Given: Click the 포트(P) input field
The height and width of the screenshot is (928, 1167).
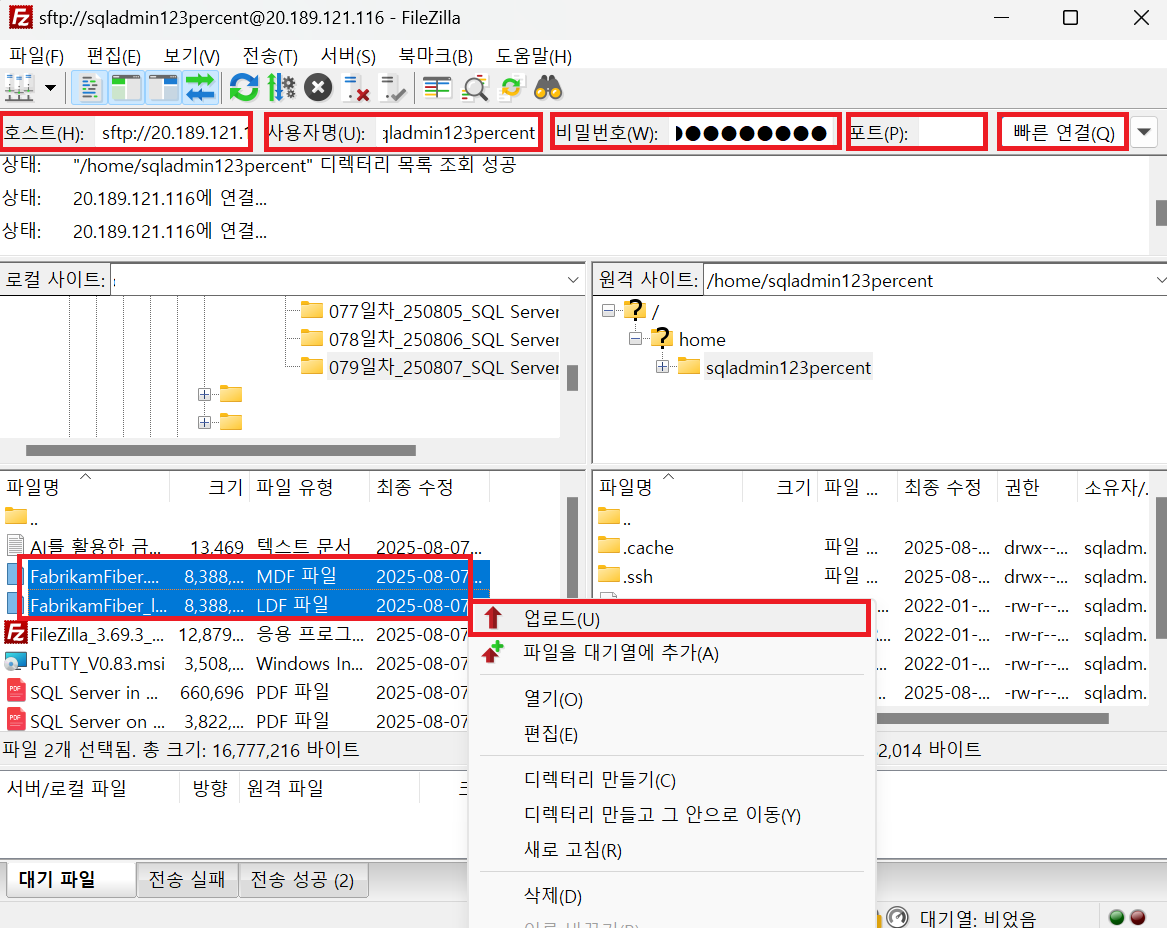Looking at the screenshot, I should coord(950,133).
